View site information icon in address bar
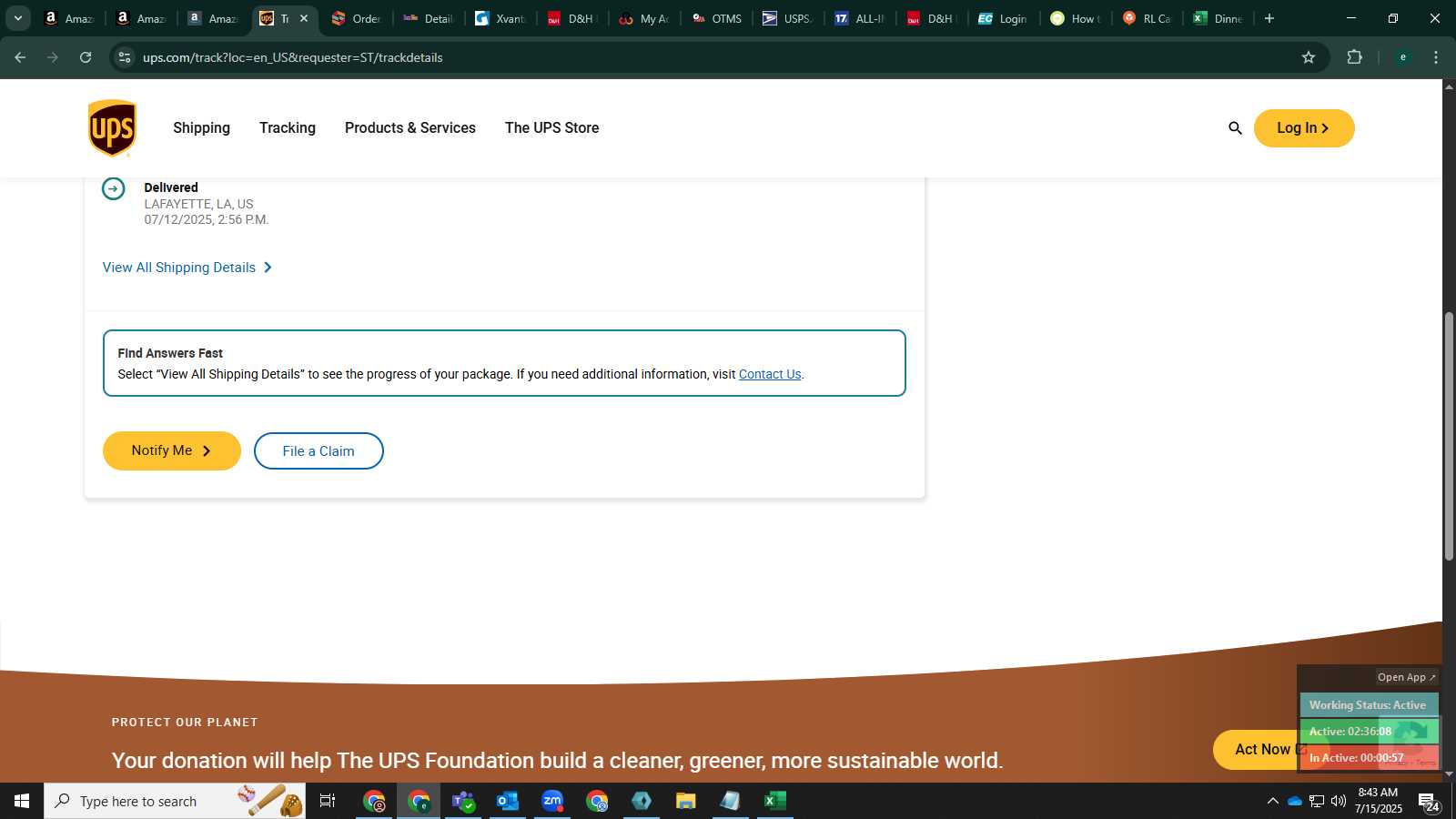This screenshot has height=819, width=1456. point(125,57)
